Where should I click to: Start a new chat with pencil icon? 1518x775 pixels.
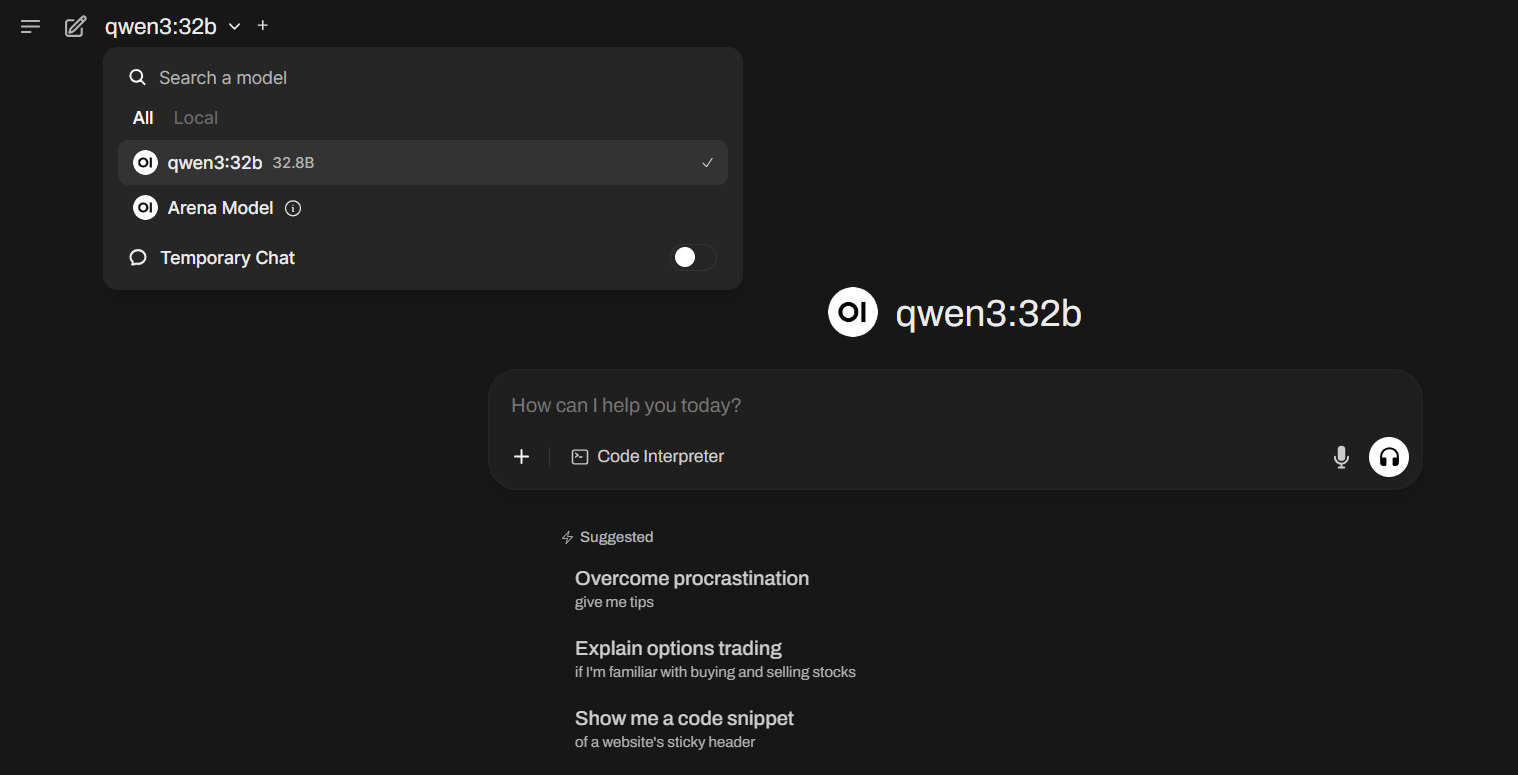pyautogui.click(x=75, y=27)
